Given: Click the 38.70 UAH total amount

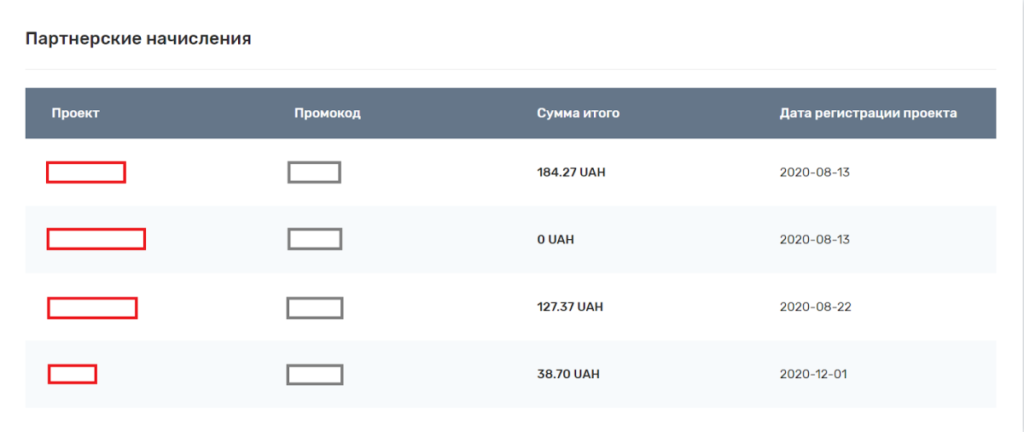Looking at the screenshot, I should click(x=568, y=375).
